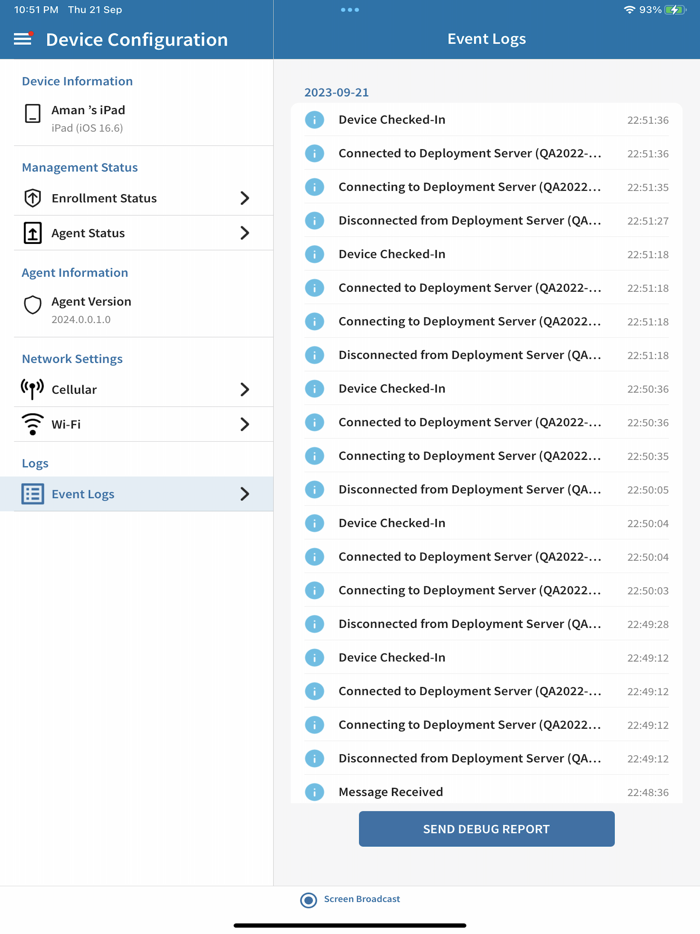Open Wi-Fi network settings
This screenshot has height=934, width=700.
[x=137, y=424]
